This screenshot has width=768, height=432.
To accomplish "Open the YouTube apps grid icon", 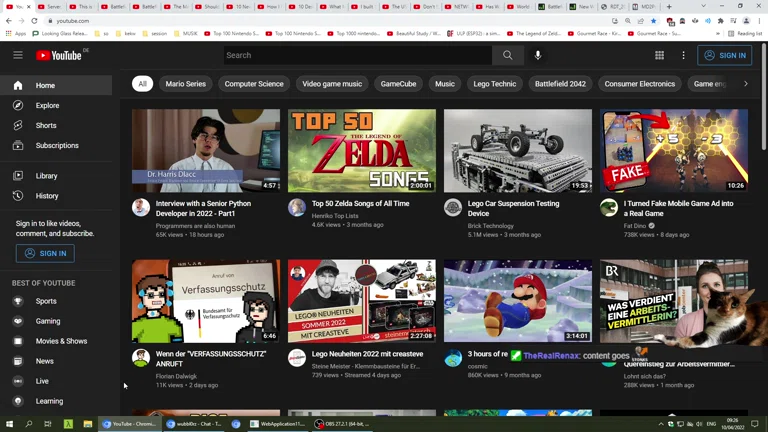I will click(659, 55).
